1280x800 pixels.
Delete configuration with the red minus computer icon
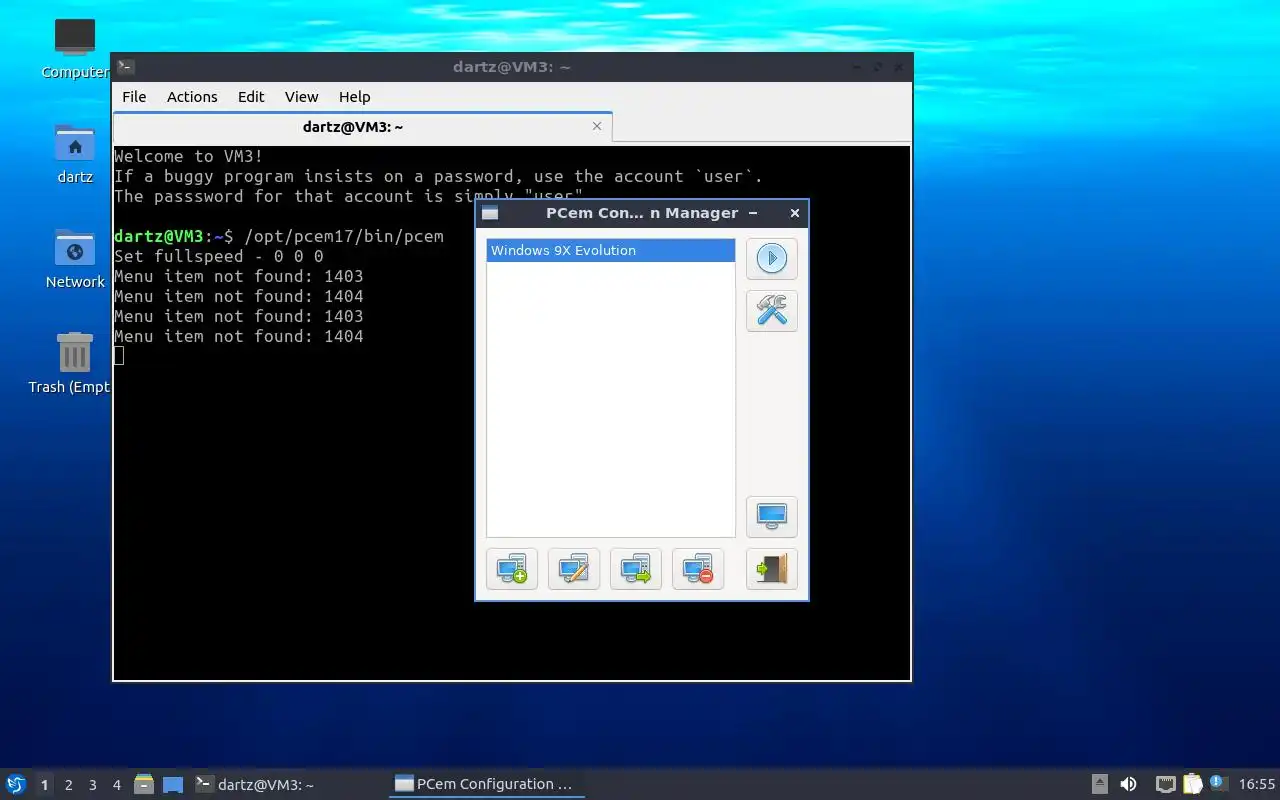698,569
